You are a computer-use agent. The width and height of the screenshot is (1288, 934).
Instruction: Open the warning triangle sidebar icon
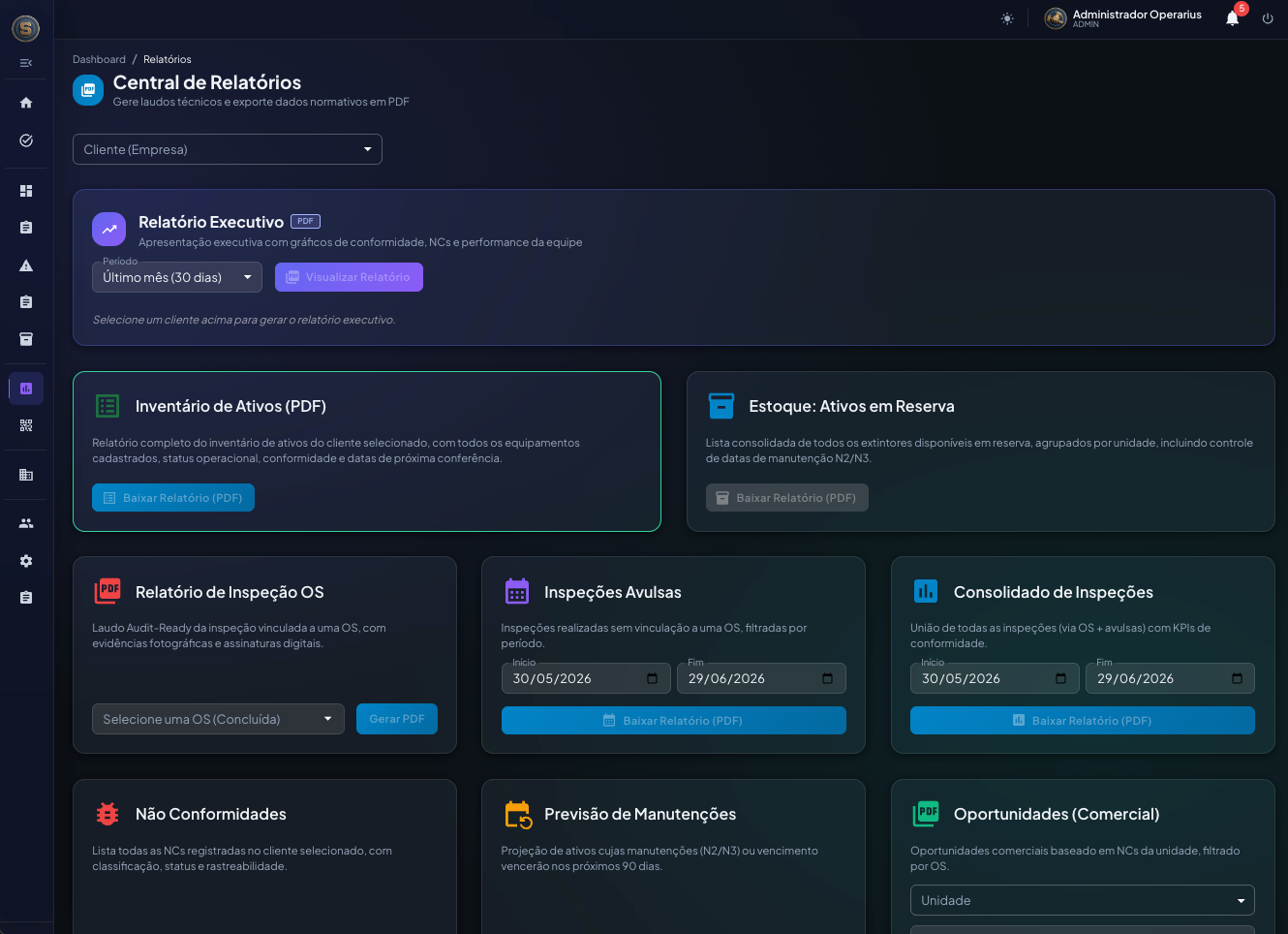tap(26, 265)
